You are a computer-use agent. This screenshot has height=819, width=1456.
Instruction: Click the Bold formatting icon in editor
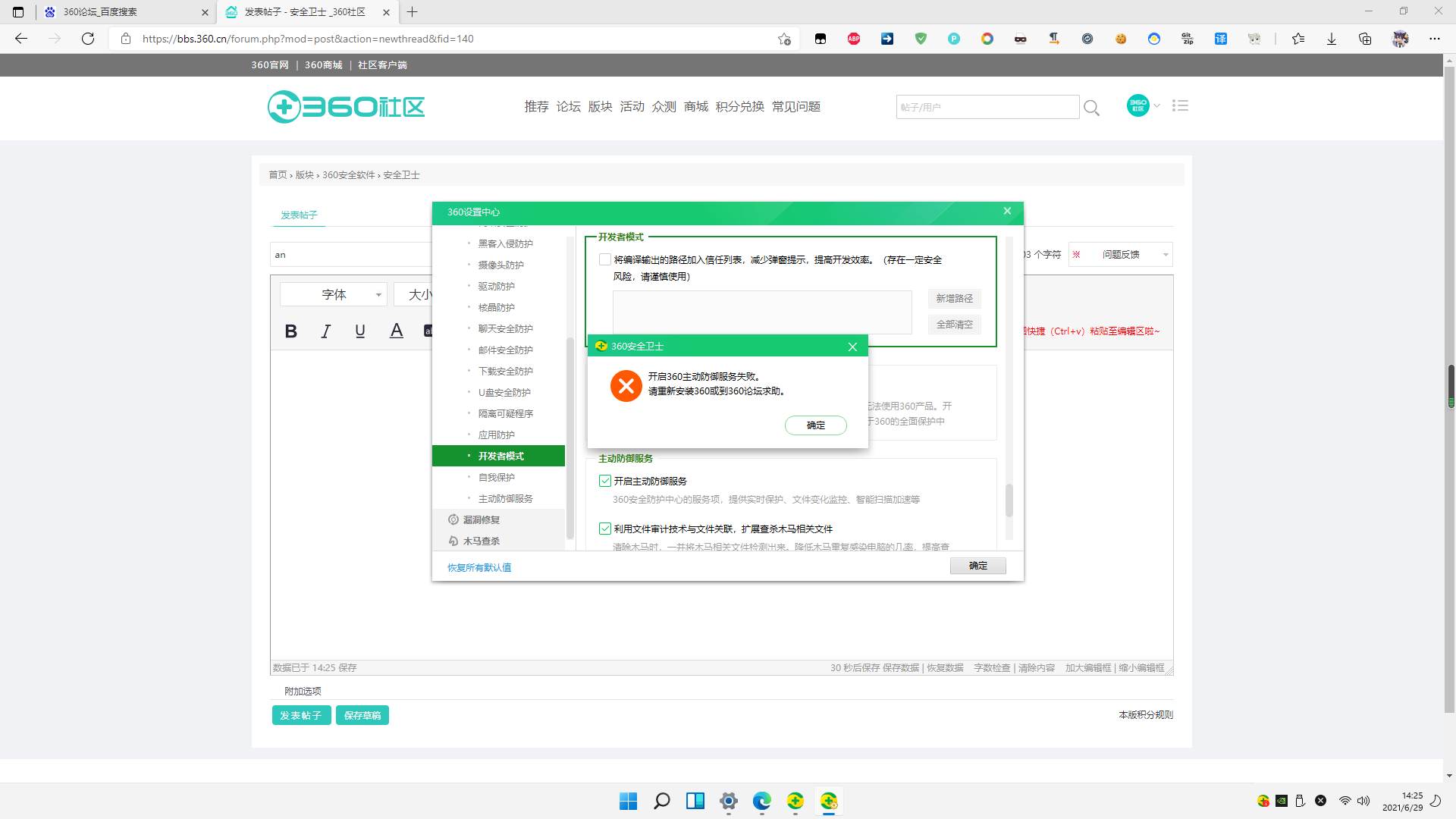pyautogui.click(x=290, y=331)
